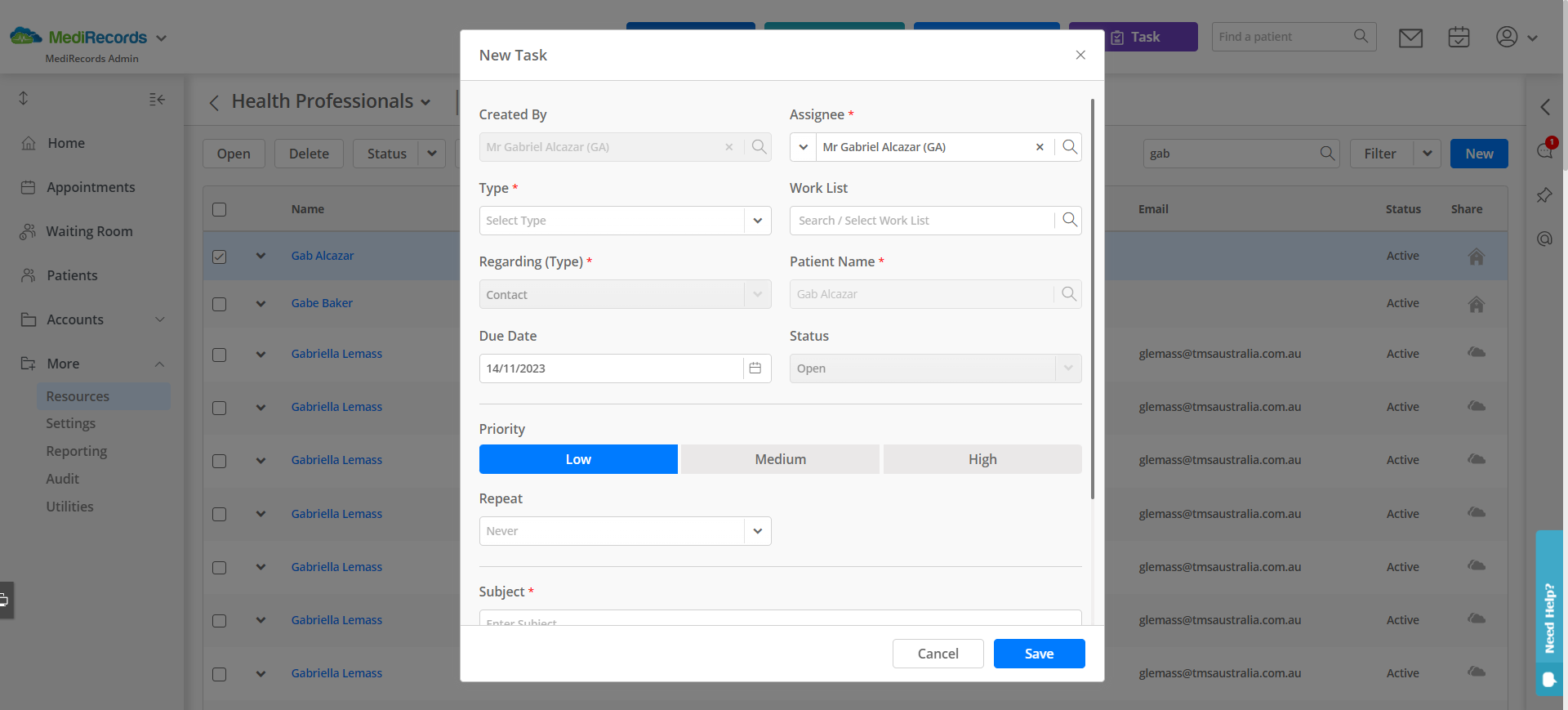Collapse the sidebar navigation
This screenshot has height=710, width=1568.
click(157, 99)
